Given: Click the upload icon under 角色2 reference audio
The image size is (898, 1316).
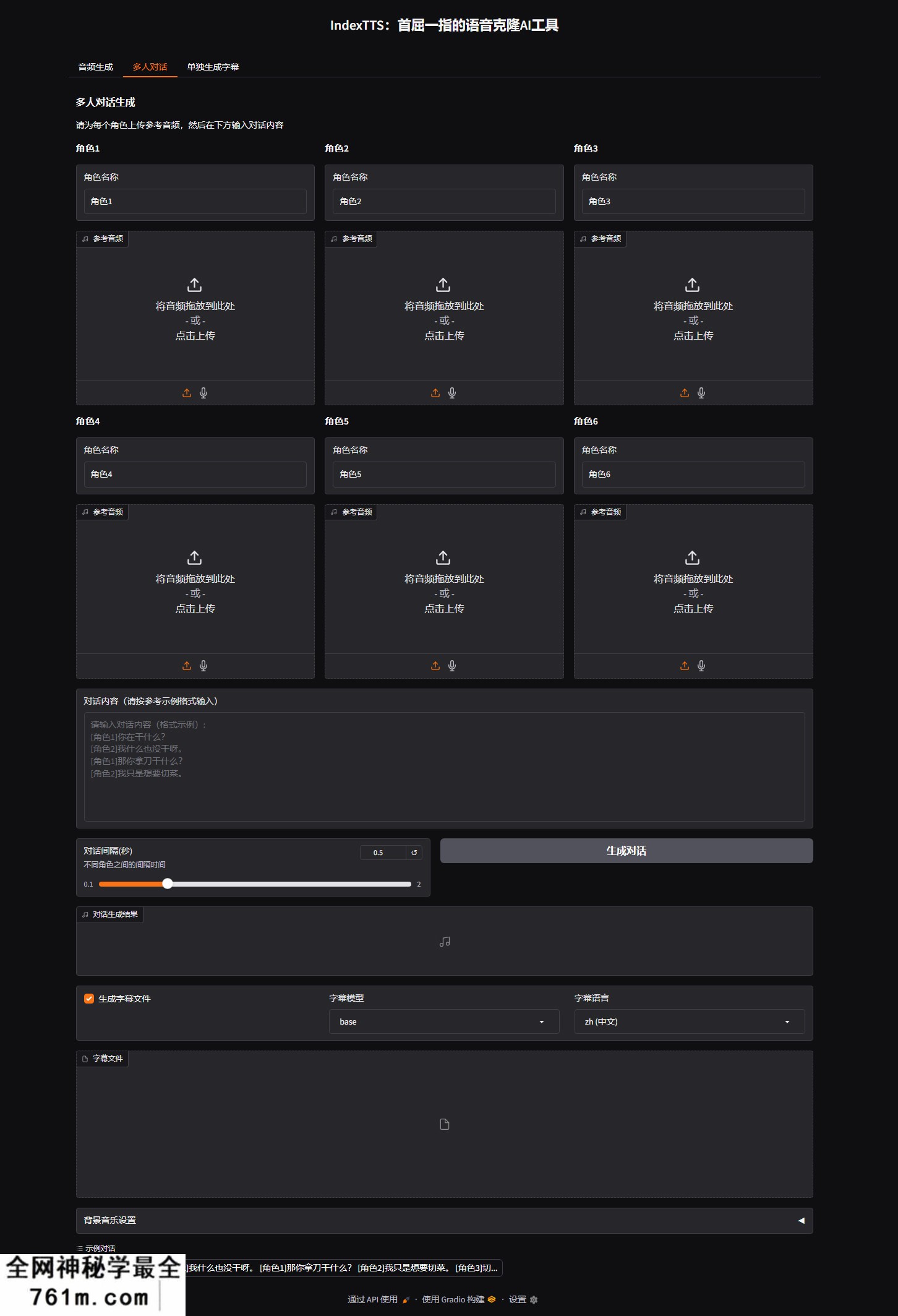Looking at the screenshot, I should point(435,393).
